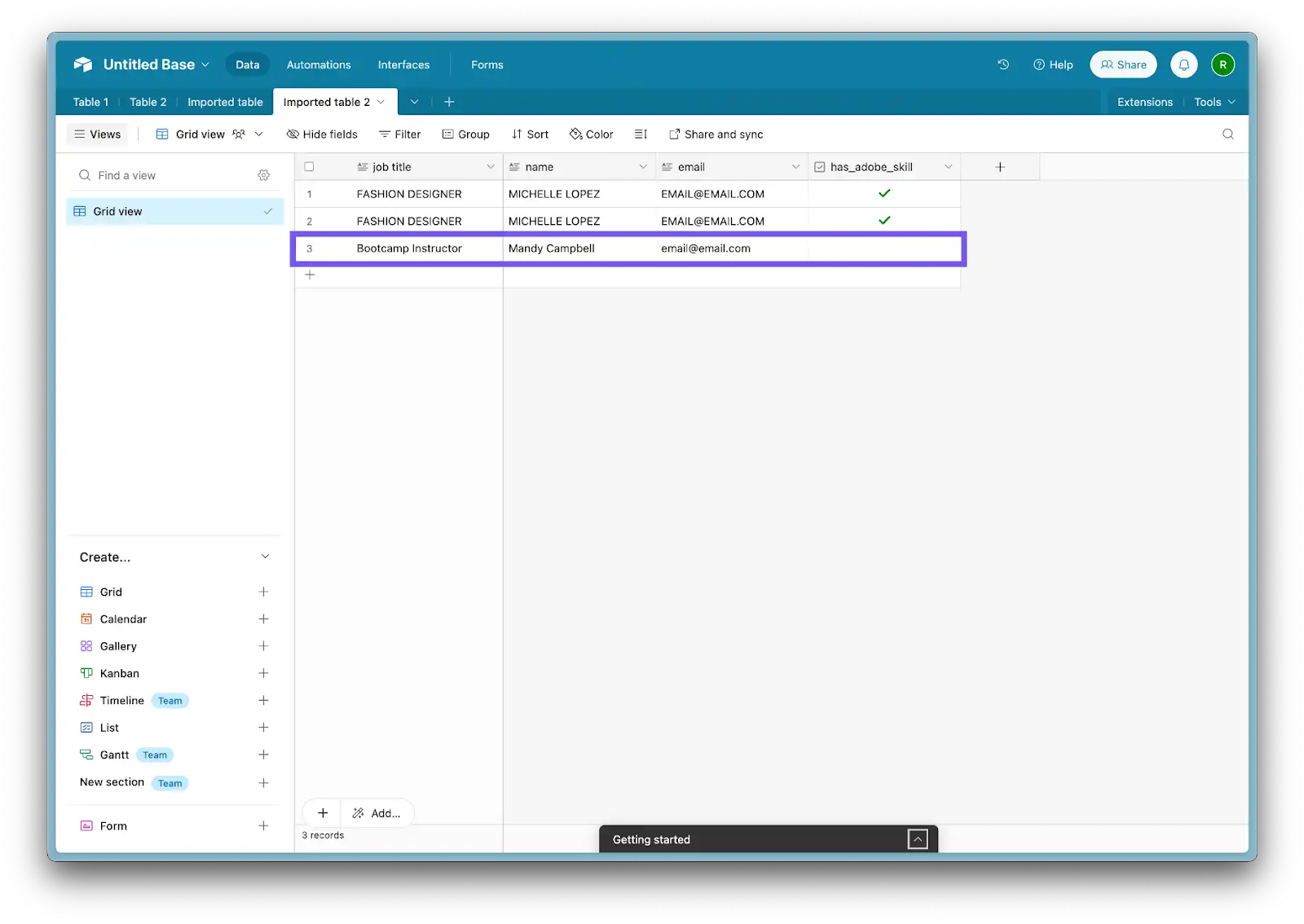Create a List view plus button
Viewport: 1304px width, 924px height.
263,728
